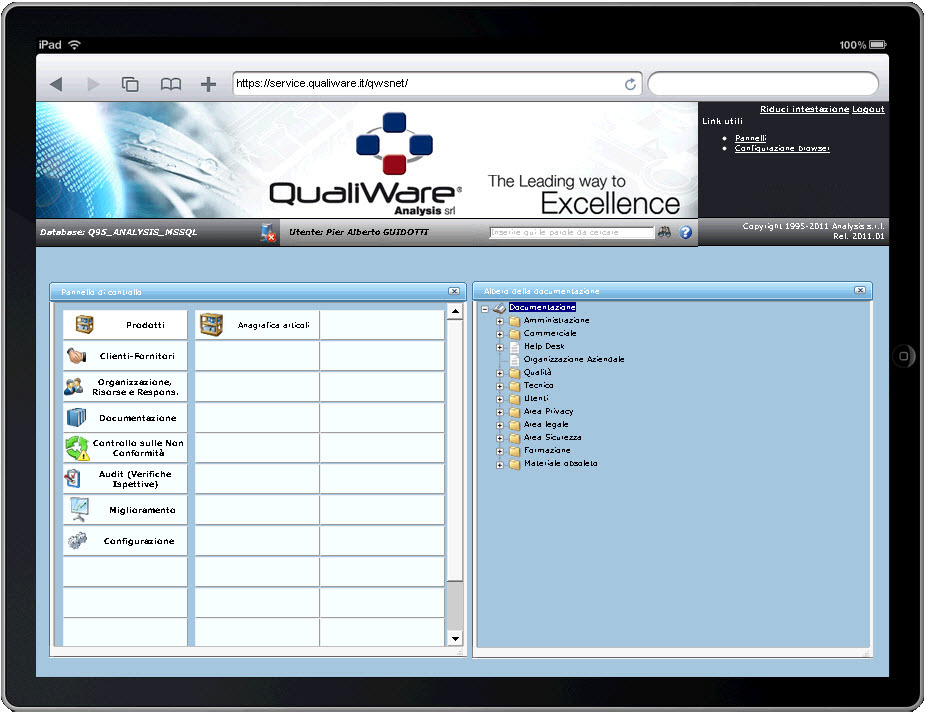The height and width of the screenshot is (714, 926).
Task: Tap the plus add-bookmark icon
Action: coord(208,84)
